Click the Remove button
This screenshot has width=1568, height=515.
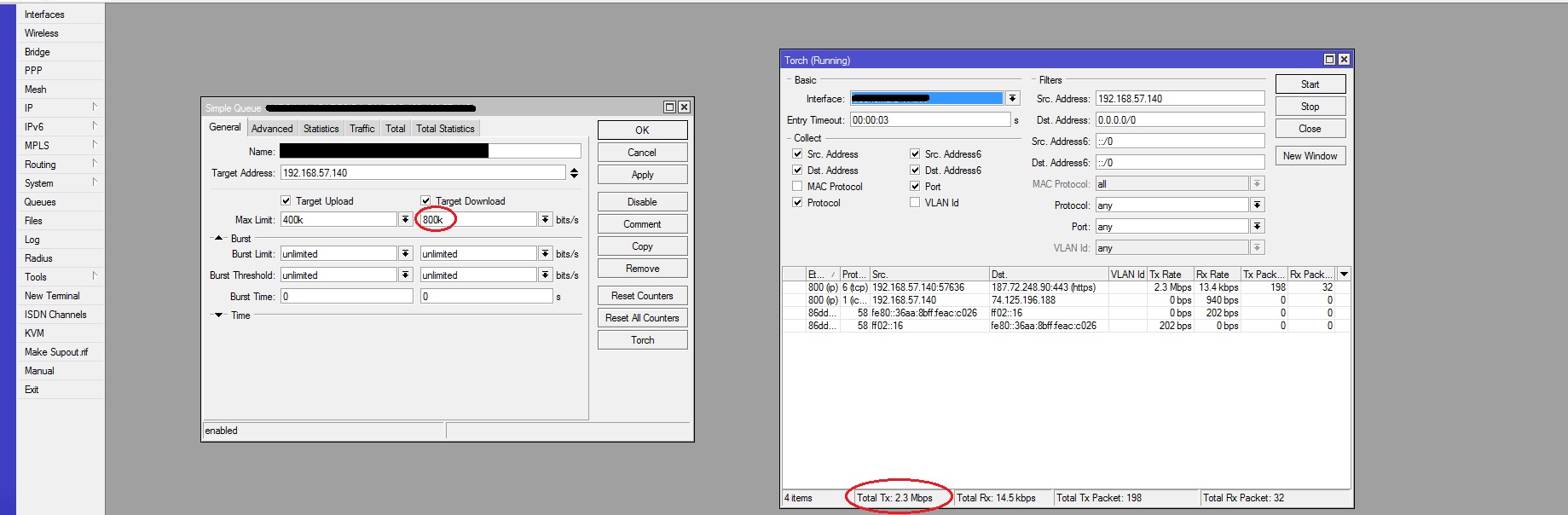(642, 269)
